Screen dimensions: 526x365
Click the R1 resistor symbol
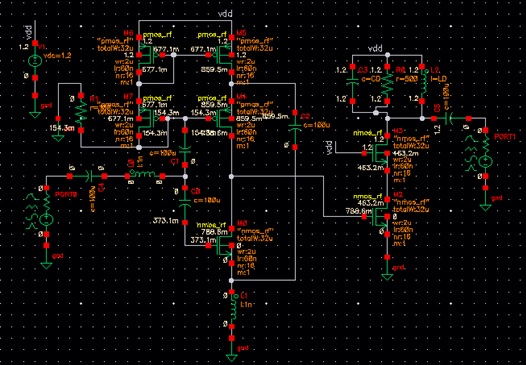81,112
